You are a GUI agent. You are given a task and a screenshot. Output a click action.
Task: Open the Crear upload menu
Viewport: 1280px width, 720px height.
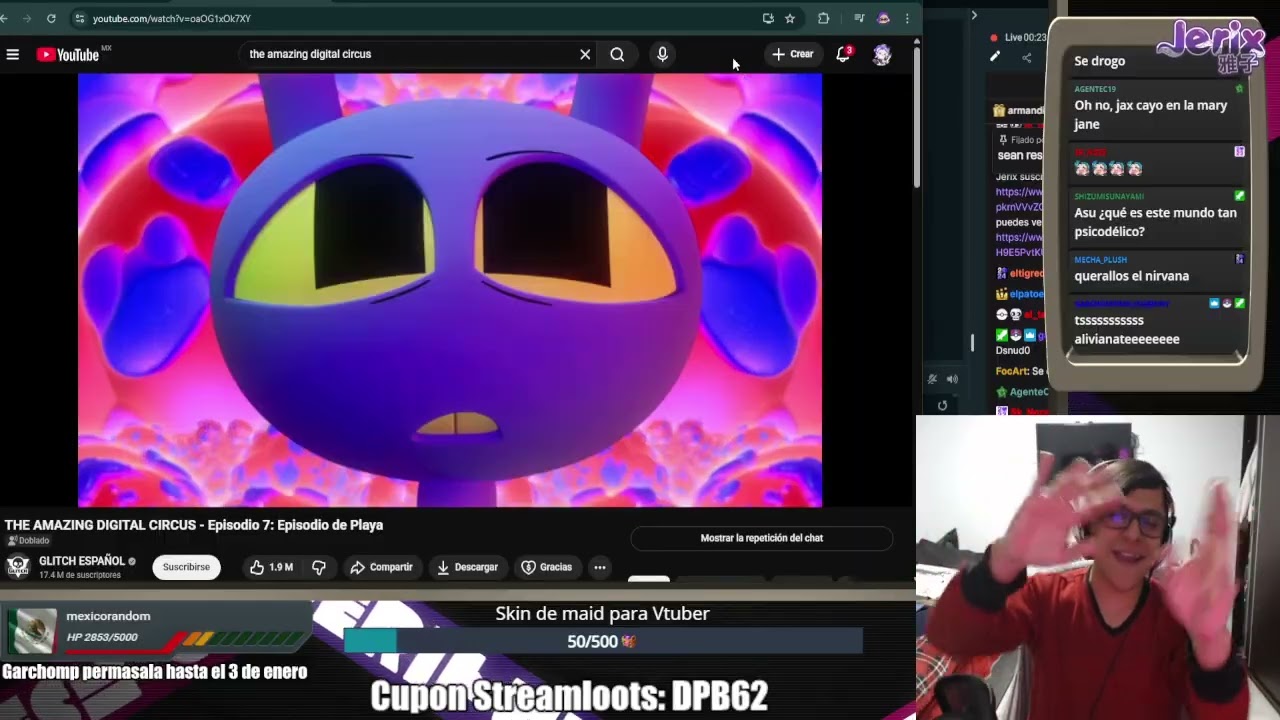pyautogui.click(x=793, y=54)
